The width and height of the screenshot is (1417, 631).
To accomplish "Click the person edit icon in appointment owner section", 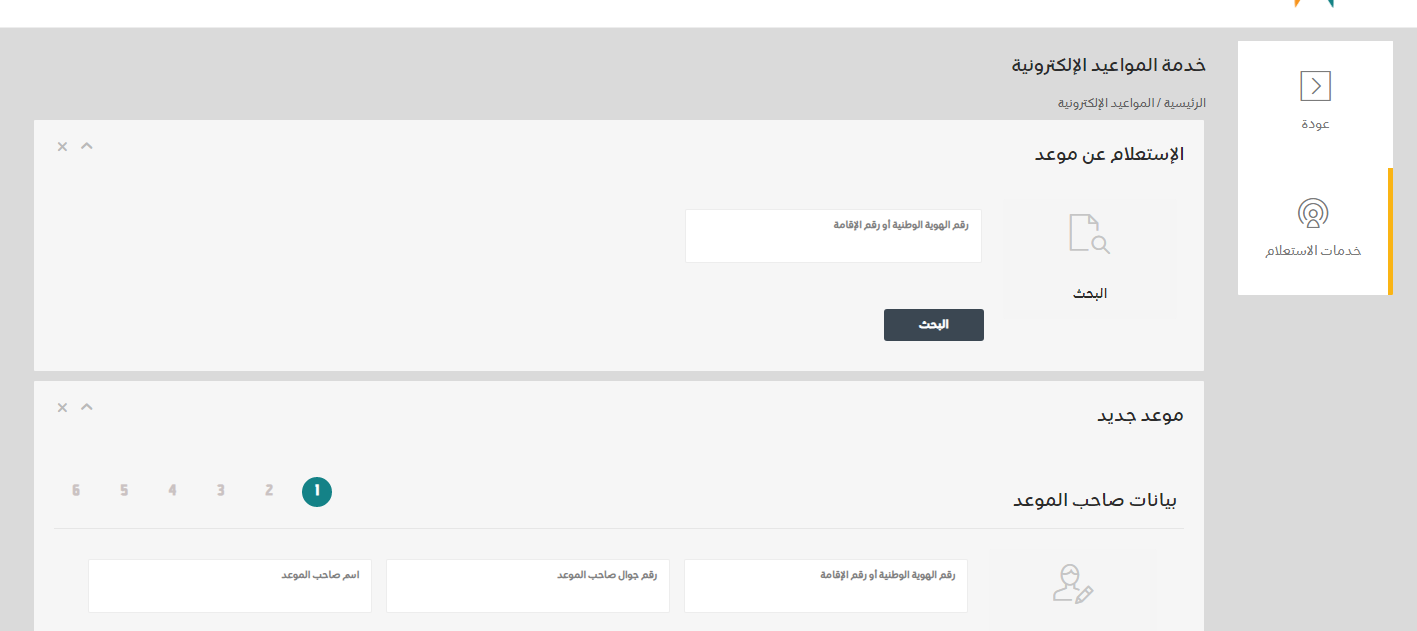I will pos(1072,583).
